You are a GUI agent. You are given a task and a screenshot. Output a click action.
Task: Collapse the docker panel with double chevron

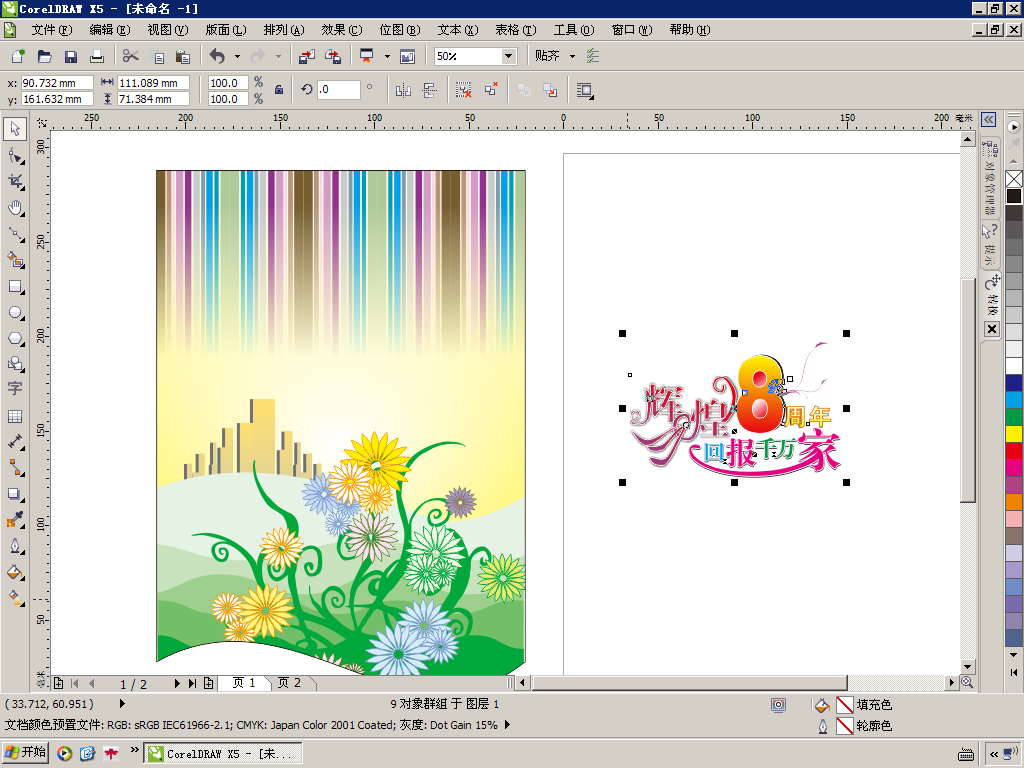coord(989,120)
